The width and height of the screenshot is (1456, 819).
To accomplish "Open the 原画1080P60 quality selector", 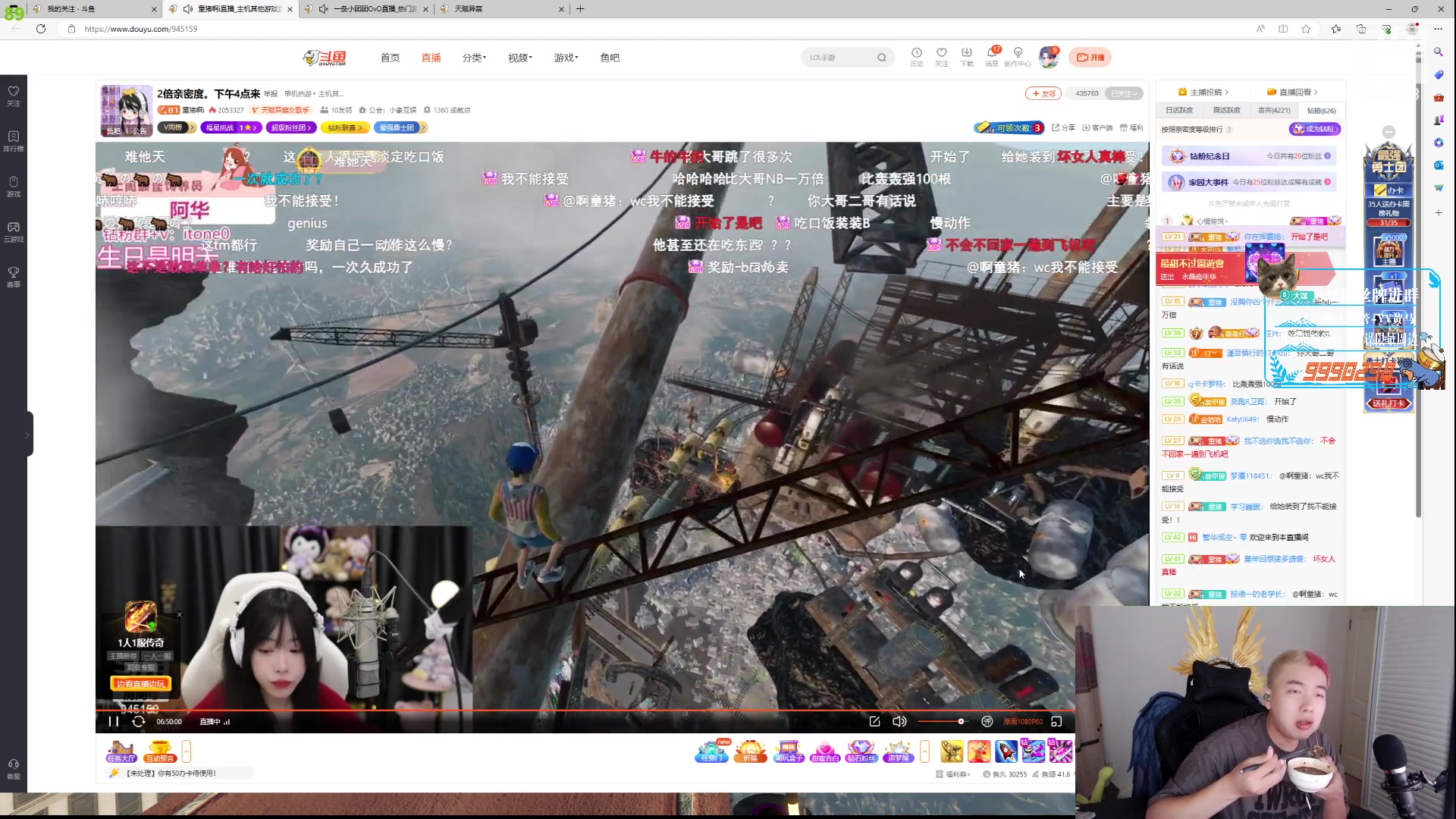I will pyautogui.click(x=1023, y=722).
